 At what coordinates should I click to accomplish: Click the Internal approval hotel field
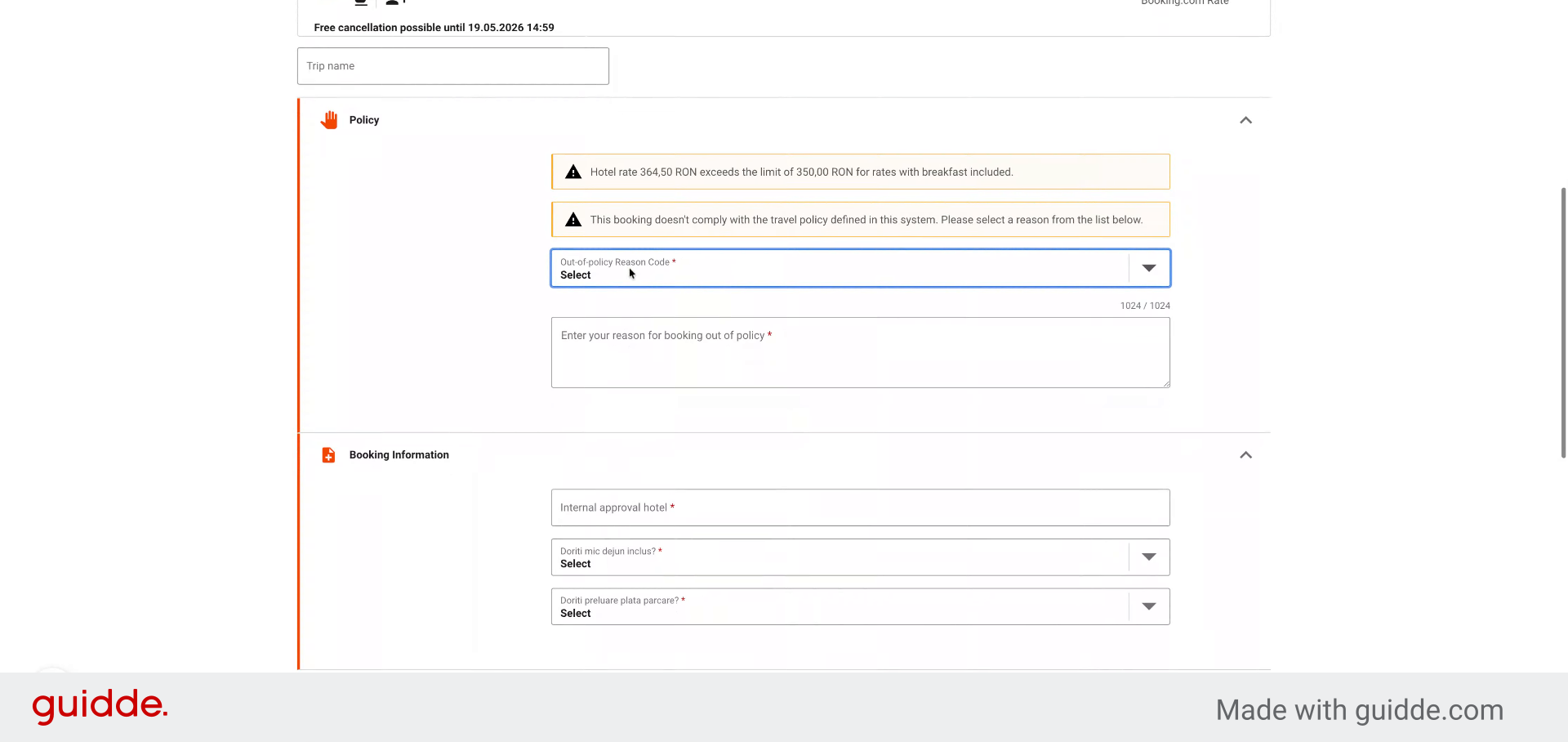coord(860,507)
